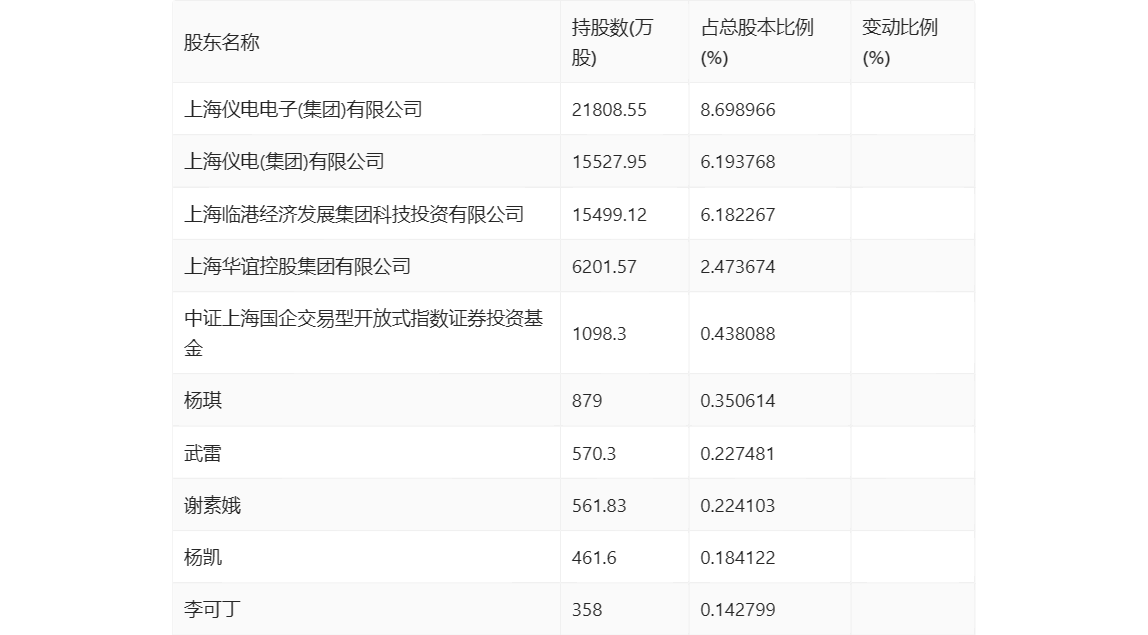
Task: Click the 持股数(万股) column header
Action: click(x=602, y=42)
